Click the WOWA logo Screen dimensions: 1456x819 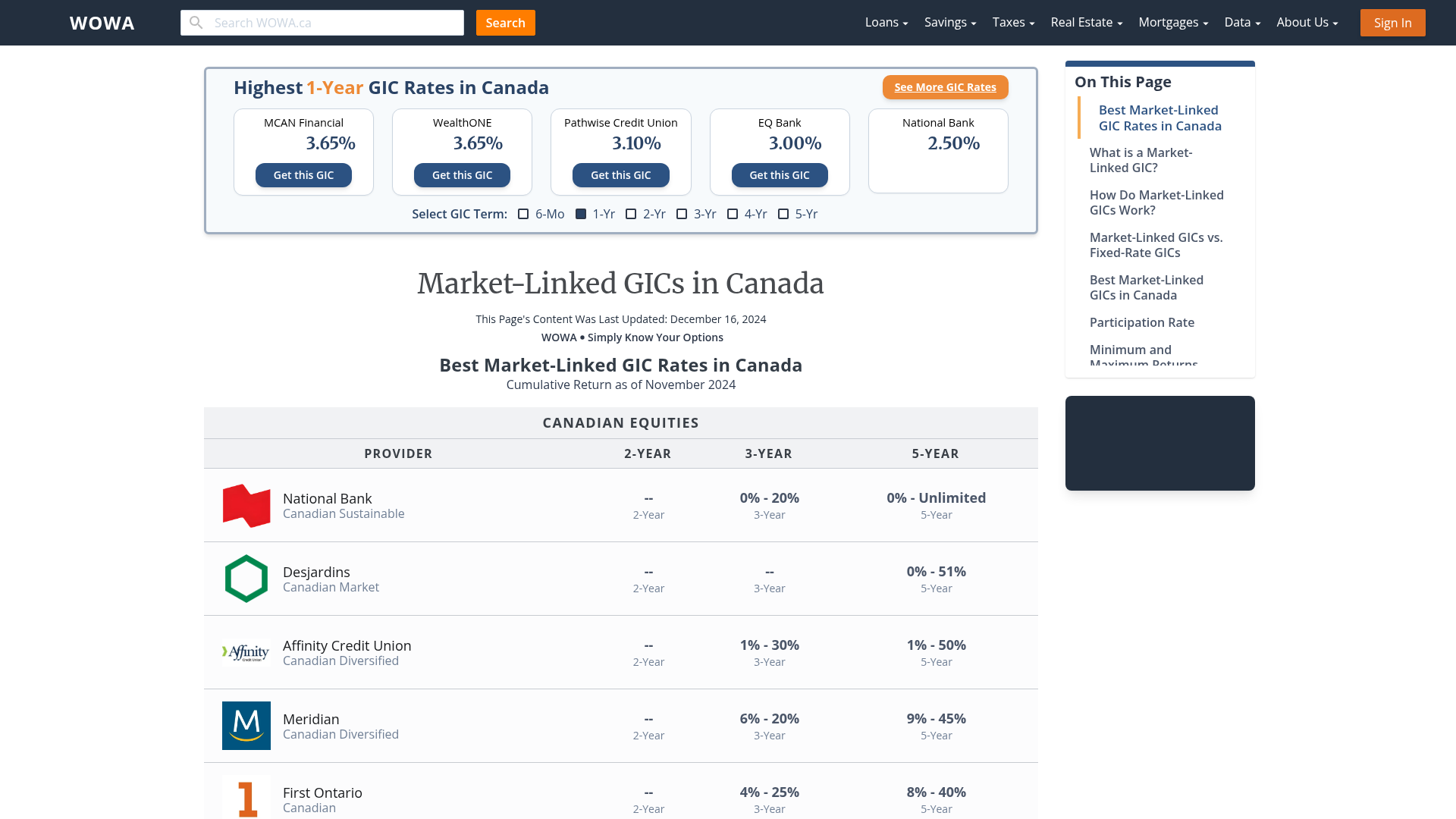click(x=102, y=23)
